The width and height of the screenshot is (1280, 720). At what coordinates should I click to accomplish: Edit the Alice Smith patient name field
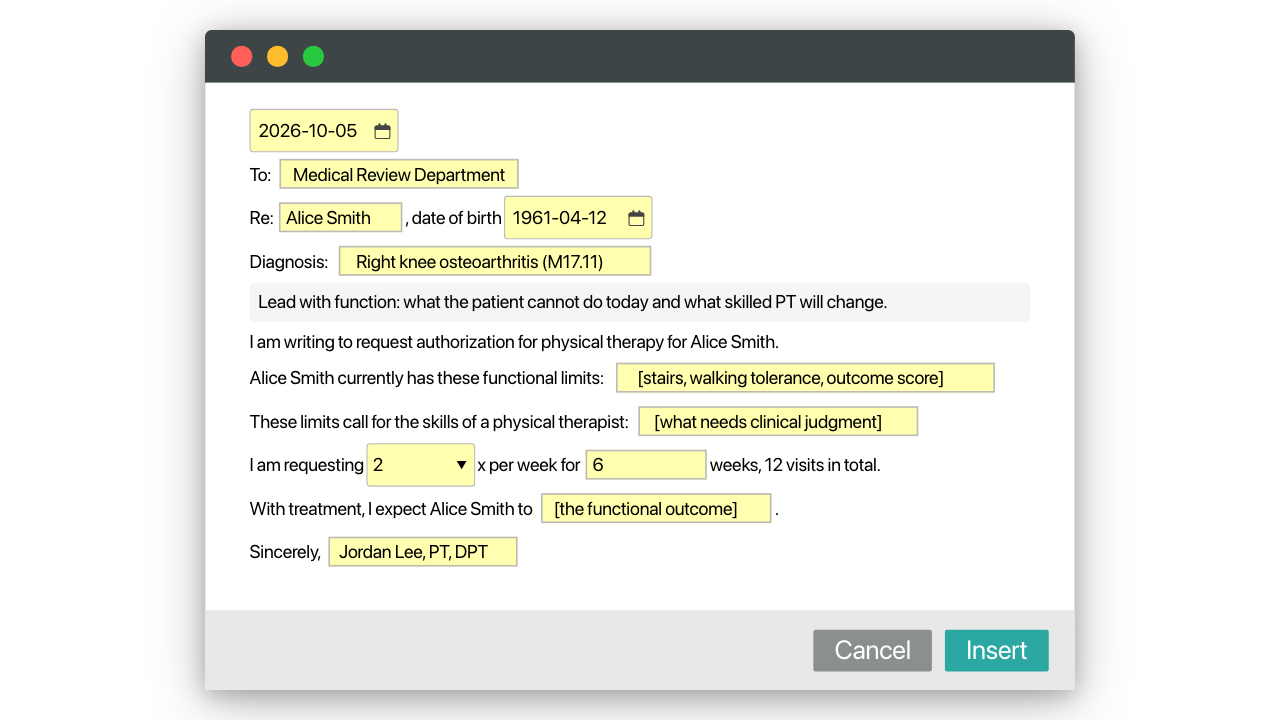pos(341,218)
